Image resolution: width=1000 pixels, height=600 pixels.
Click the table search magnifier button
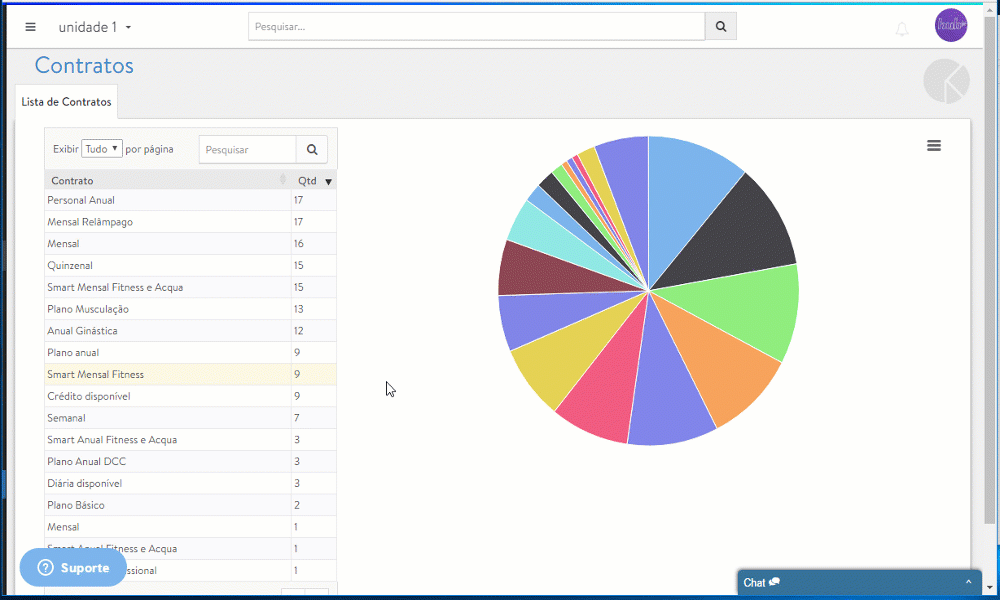[312, 150]
